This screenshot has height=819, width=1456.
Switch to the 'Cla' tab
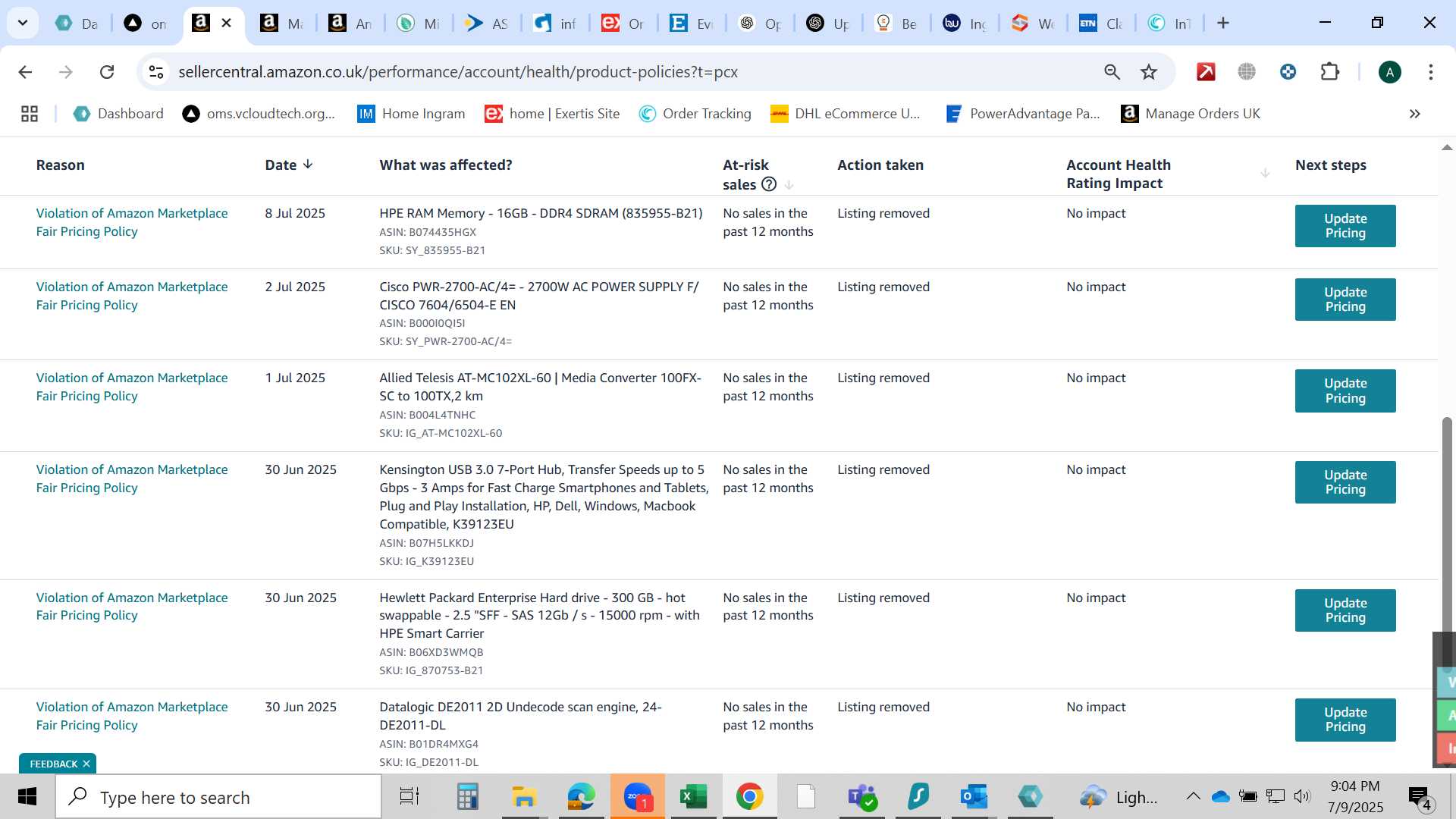(x=1102, y=24)
